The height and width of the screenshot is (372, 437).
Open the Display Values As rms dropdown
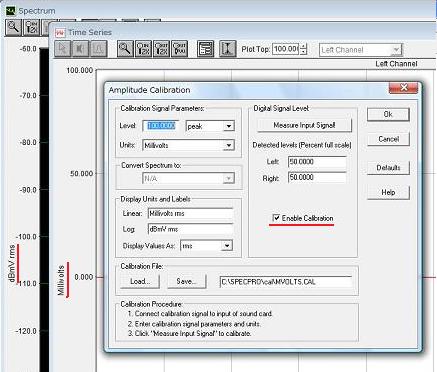227,246
